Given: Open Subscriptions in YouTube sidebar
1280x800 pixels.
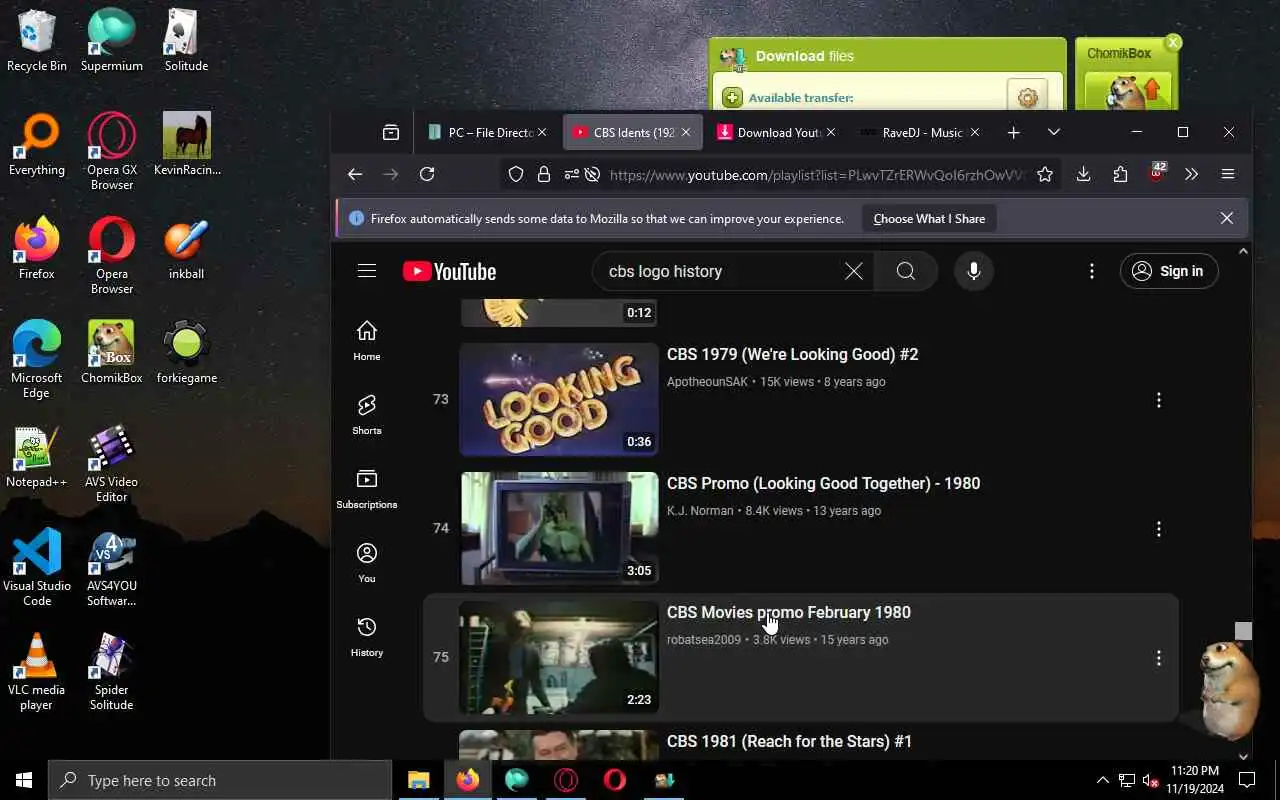Looking at the screenshot, I should pos(367,488).
